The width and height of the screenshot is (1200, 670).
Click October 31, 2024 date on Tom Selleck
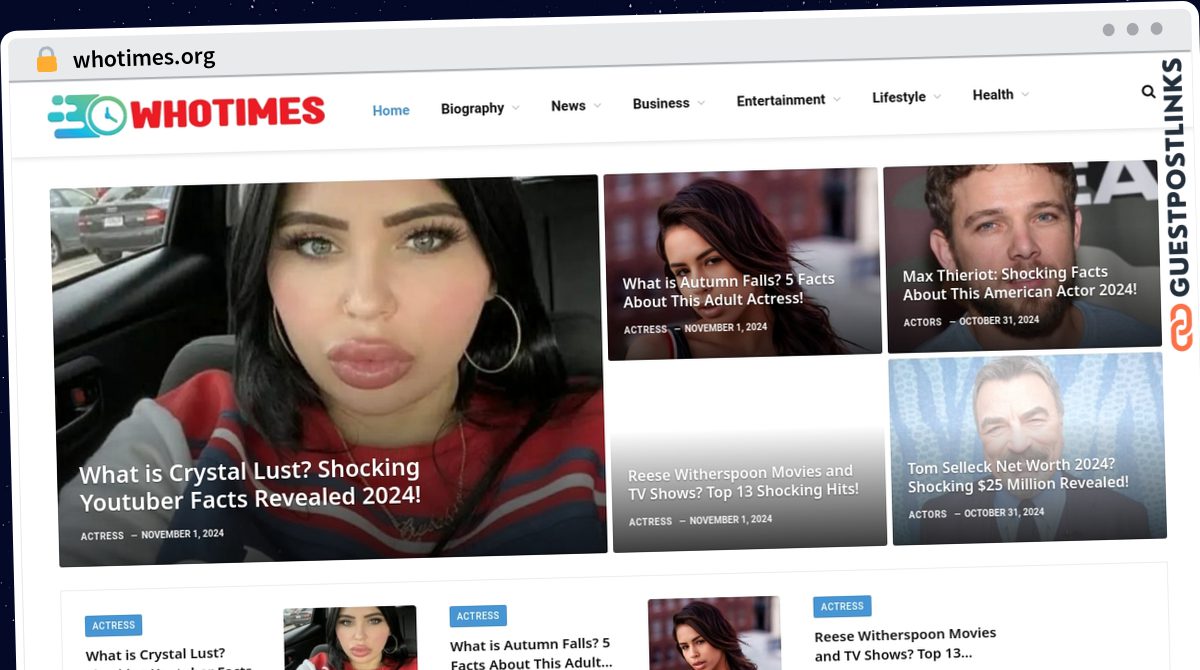click(x=1004, y=513)
